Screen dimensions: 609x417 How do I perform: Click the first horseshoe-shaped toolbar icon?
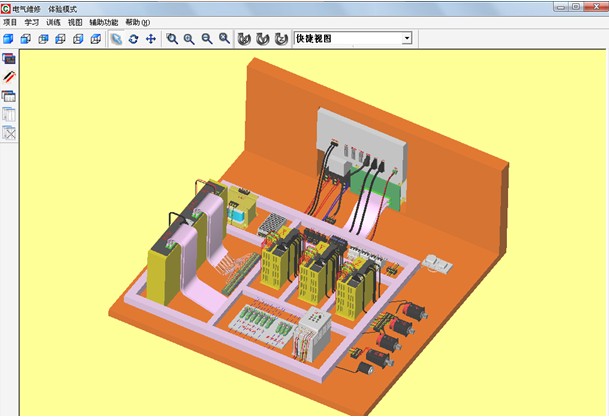[x=243, y=39]
